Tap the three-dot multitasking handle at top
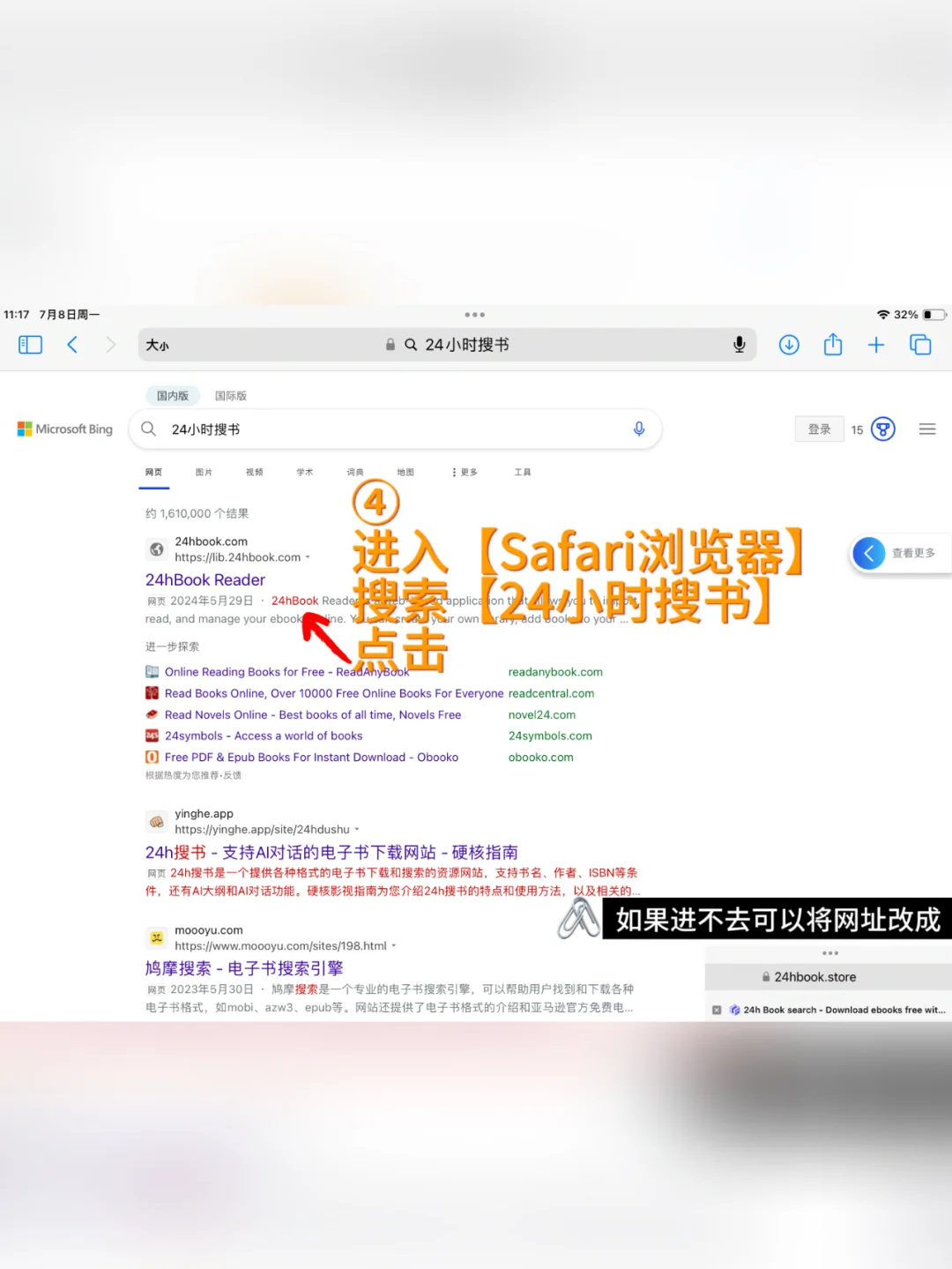Screen dimensions: 952x1269 pyautogui.click(x=475, y=315)
